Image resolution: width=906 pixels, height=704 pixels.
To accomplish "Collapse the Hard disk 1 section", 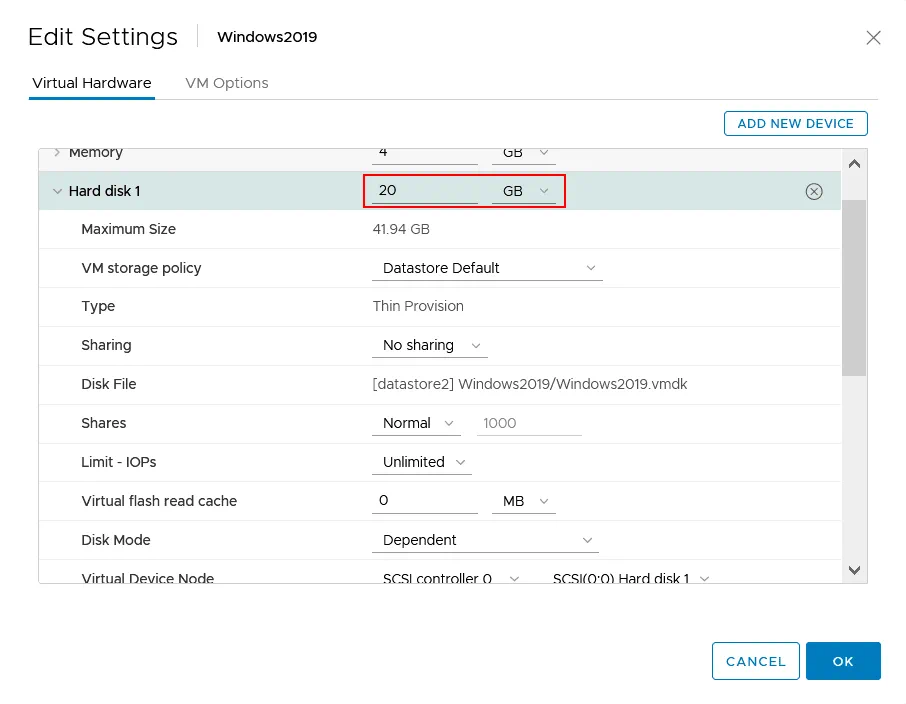I will pos(57,190).
